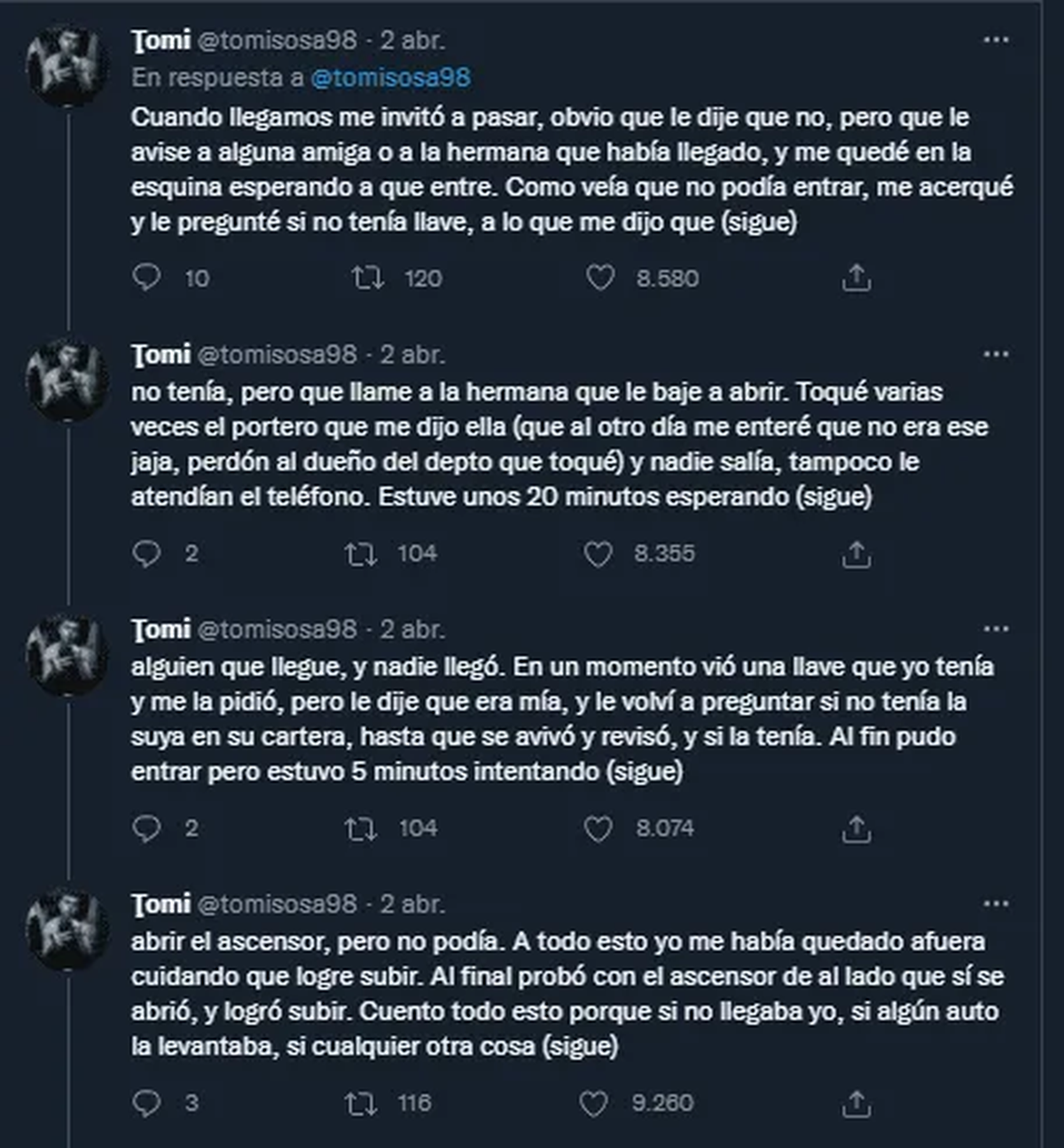Open the @tomisosa98 reply mention link

click(390, 78)
